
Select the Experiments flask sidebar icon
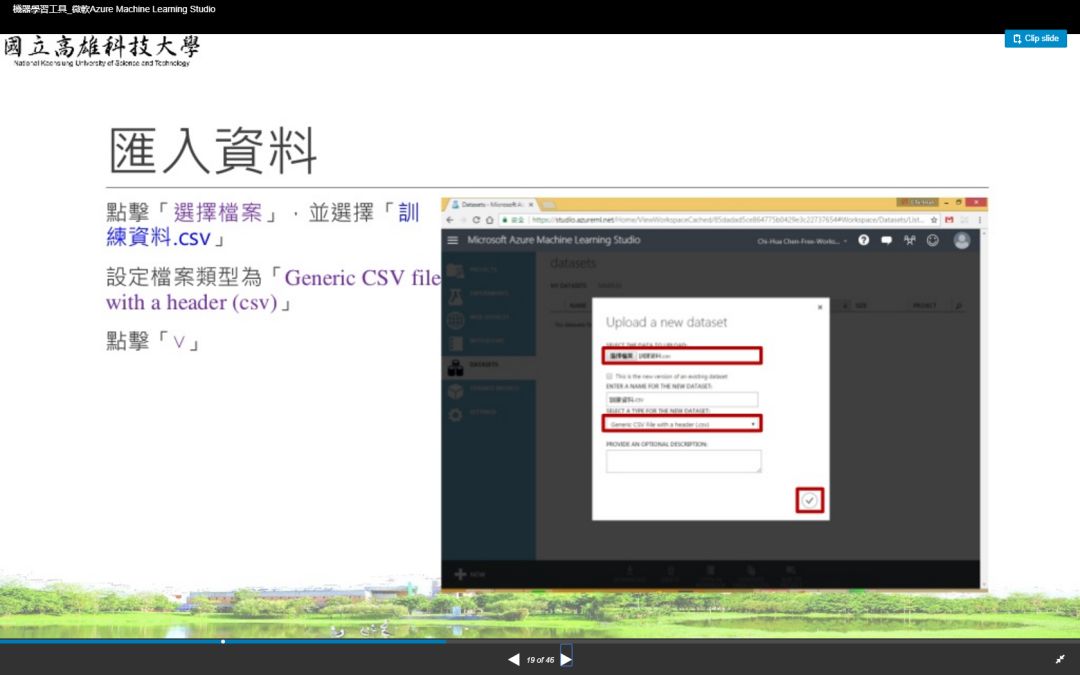(455, 295)
